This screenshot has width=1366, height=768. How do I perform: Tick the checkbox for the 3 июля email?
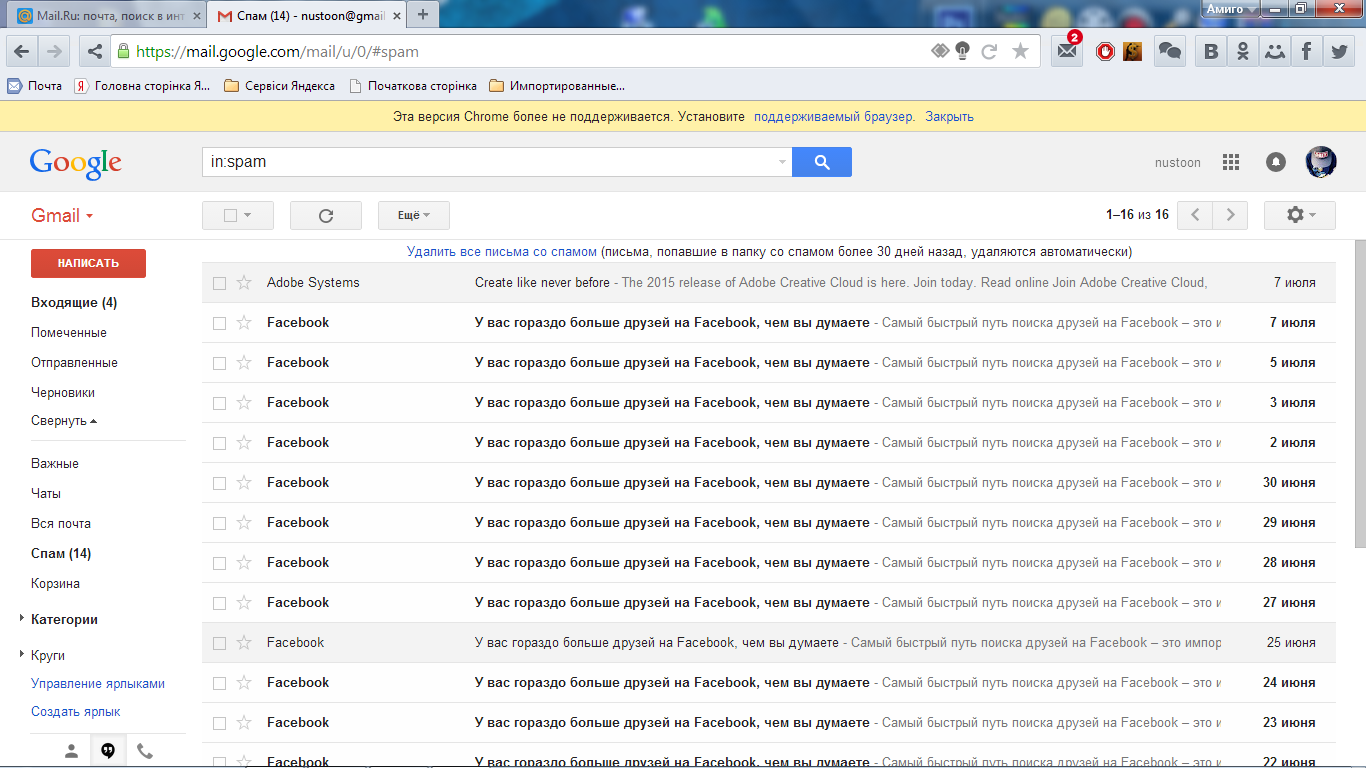coord(219,403)
